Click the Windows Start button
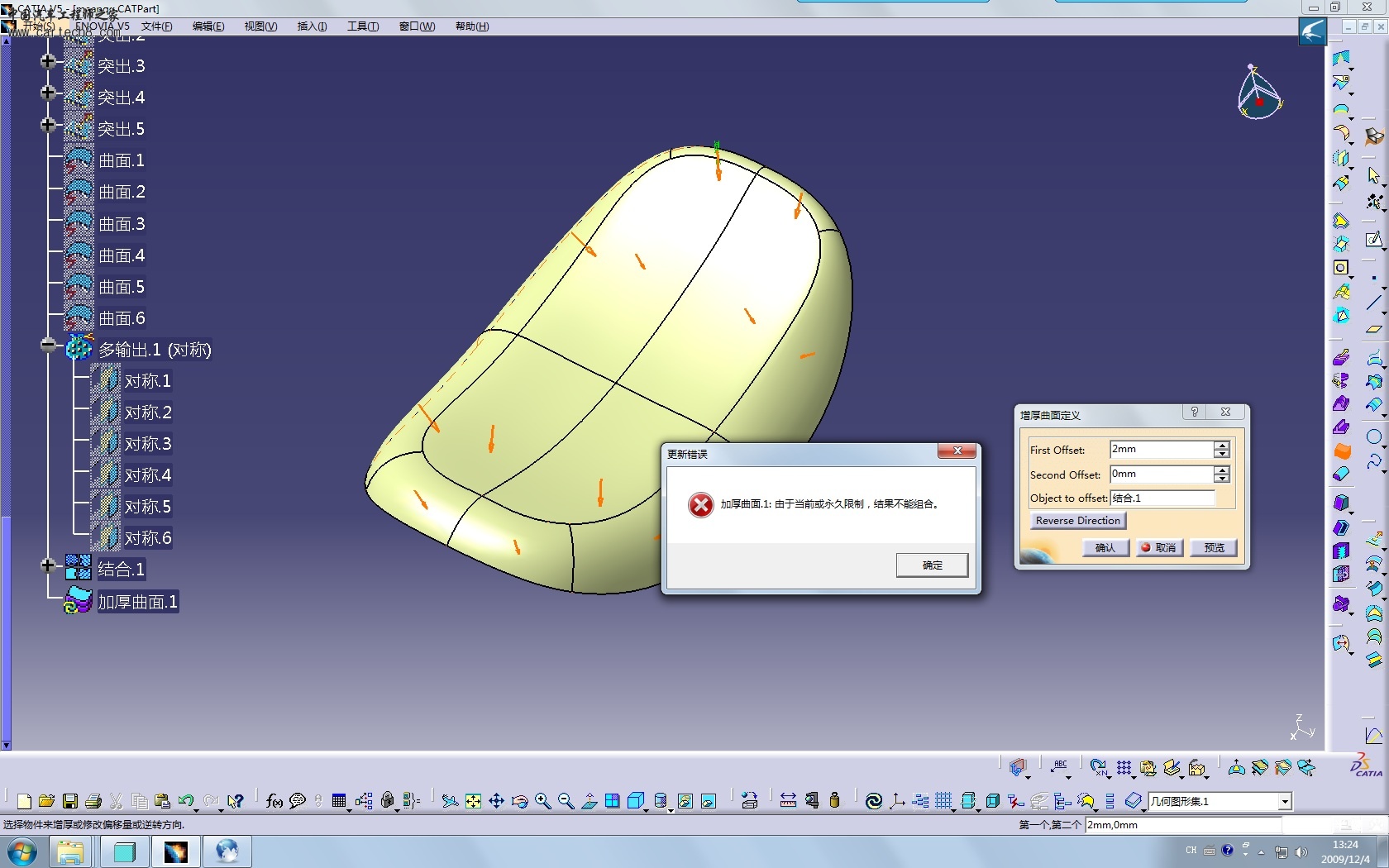 pyautogui.click(x=22, y=851)
